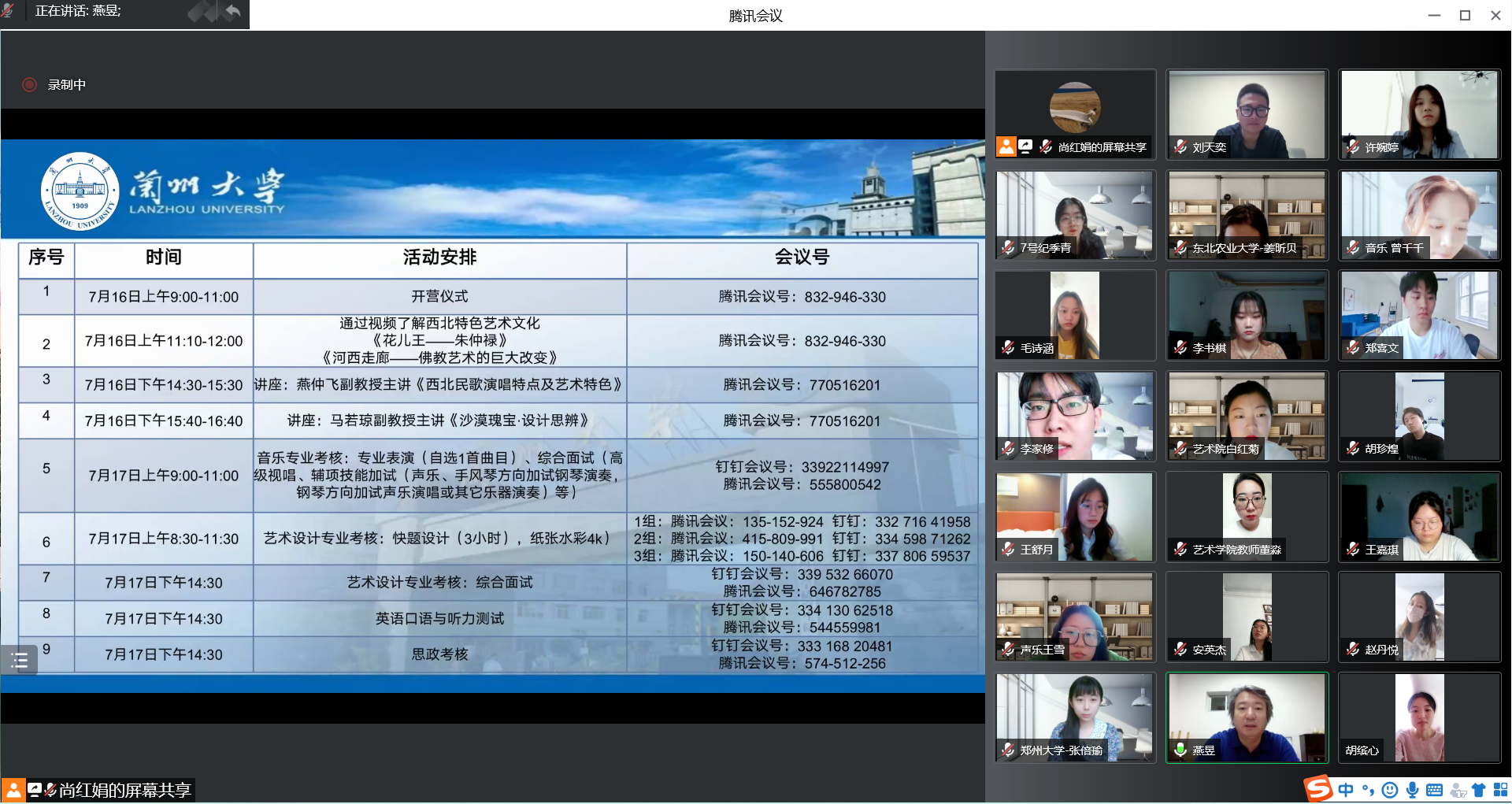Click the Sogou voice input microphone

(1412, 790)
